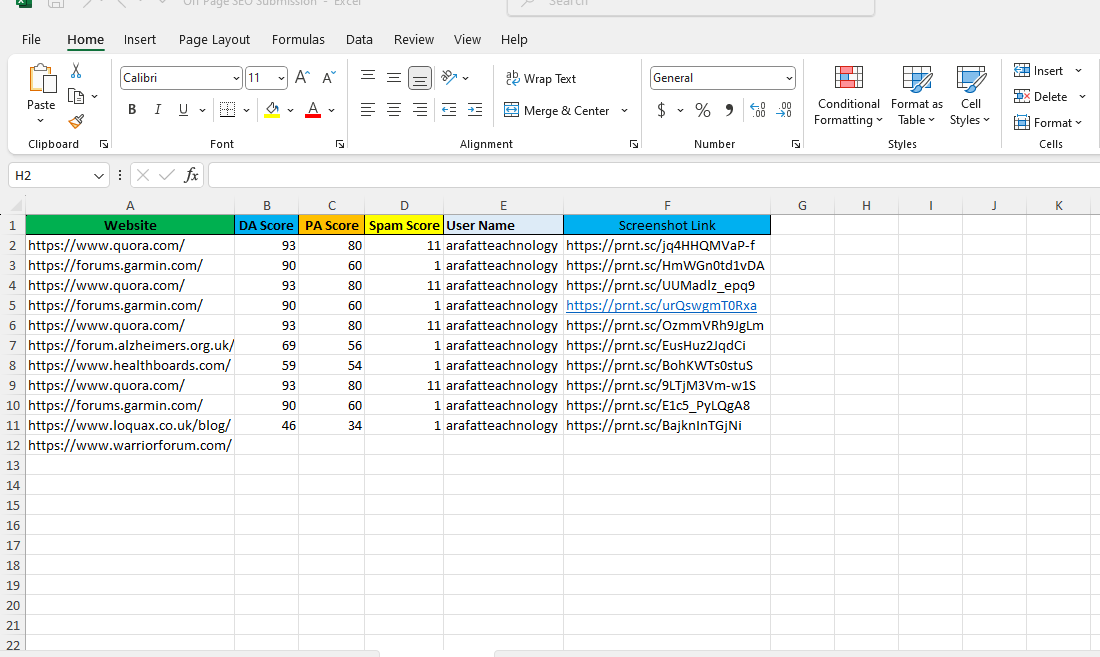Click the Cut scissors icon
This screenshot has height=657, width=1100.
pos(76,71)
